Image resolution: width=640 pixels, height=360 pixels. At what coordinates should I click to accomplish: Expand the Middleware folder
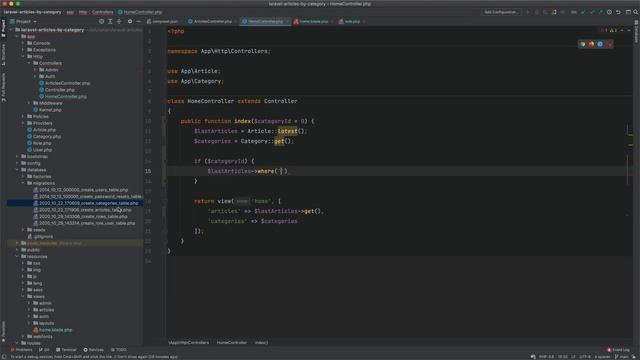(x=29, y=103)
